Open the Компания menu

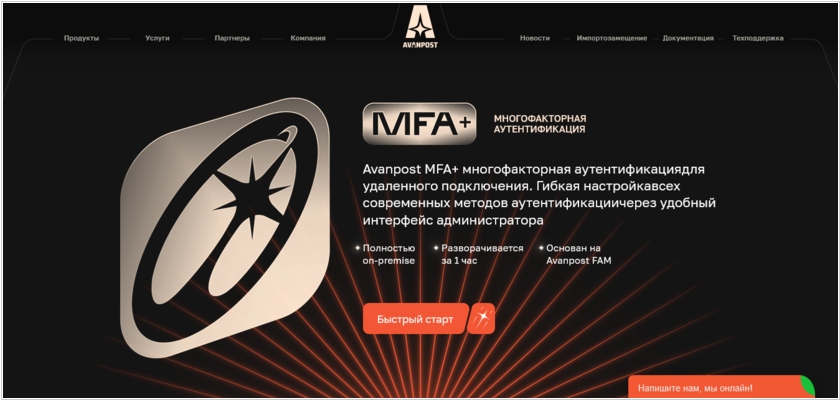(x=308, y=38)
